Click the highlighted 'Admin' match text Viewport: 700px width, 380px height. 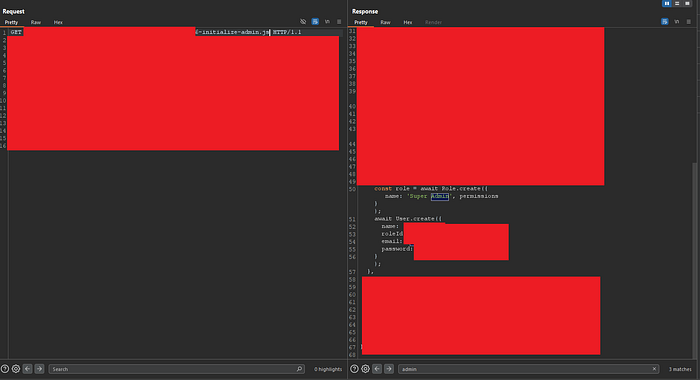pos(440,196)
